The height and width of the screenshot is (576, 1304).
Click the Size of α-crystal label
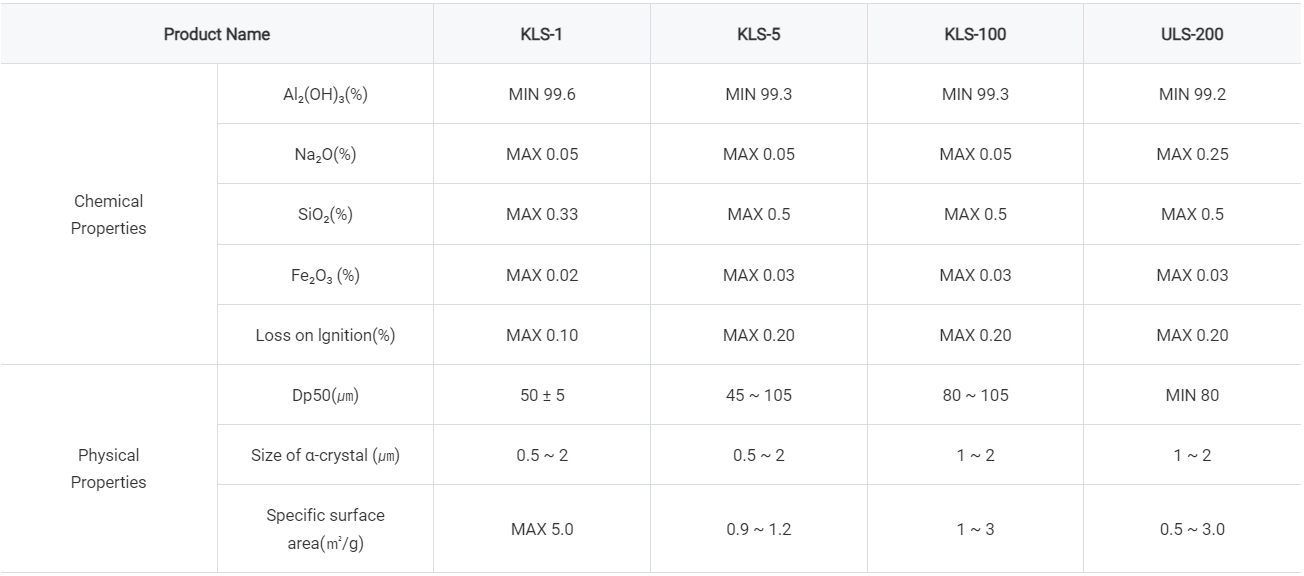click(x=325, y=455)
